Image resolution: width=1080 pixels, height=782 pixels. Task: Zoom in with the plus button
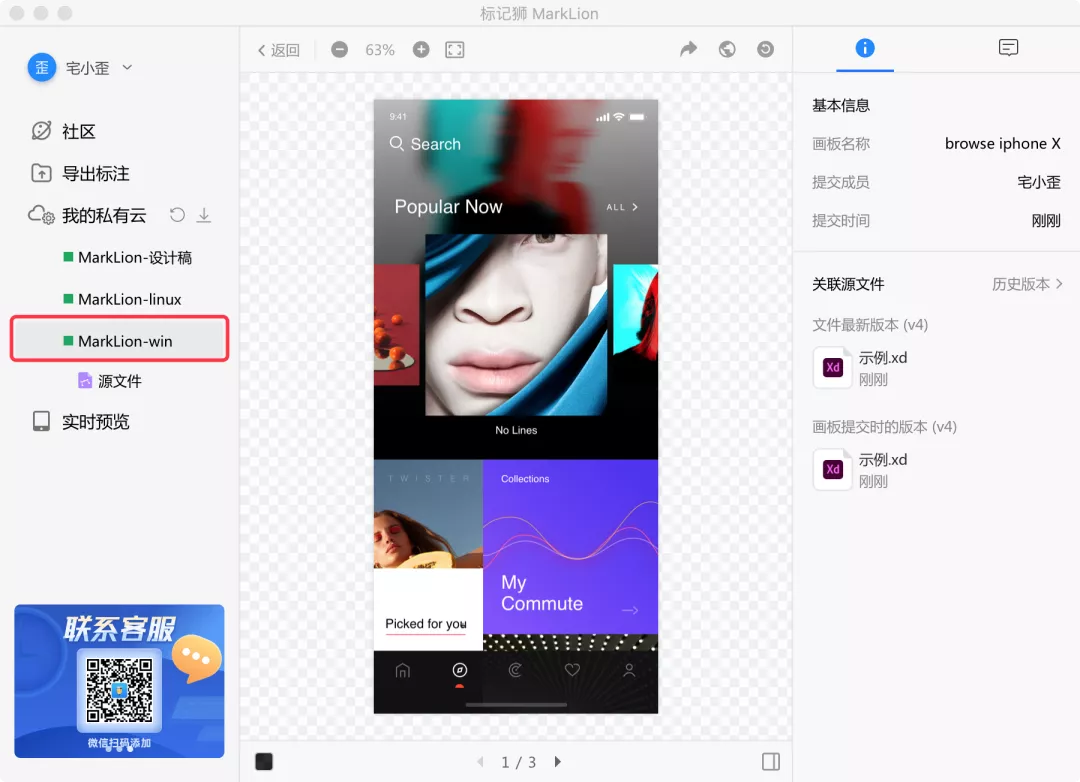[x=421, y=50]
